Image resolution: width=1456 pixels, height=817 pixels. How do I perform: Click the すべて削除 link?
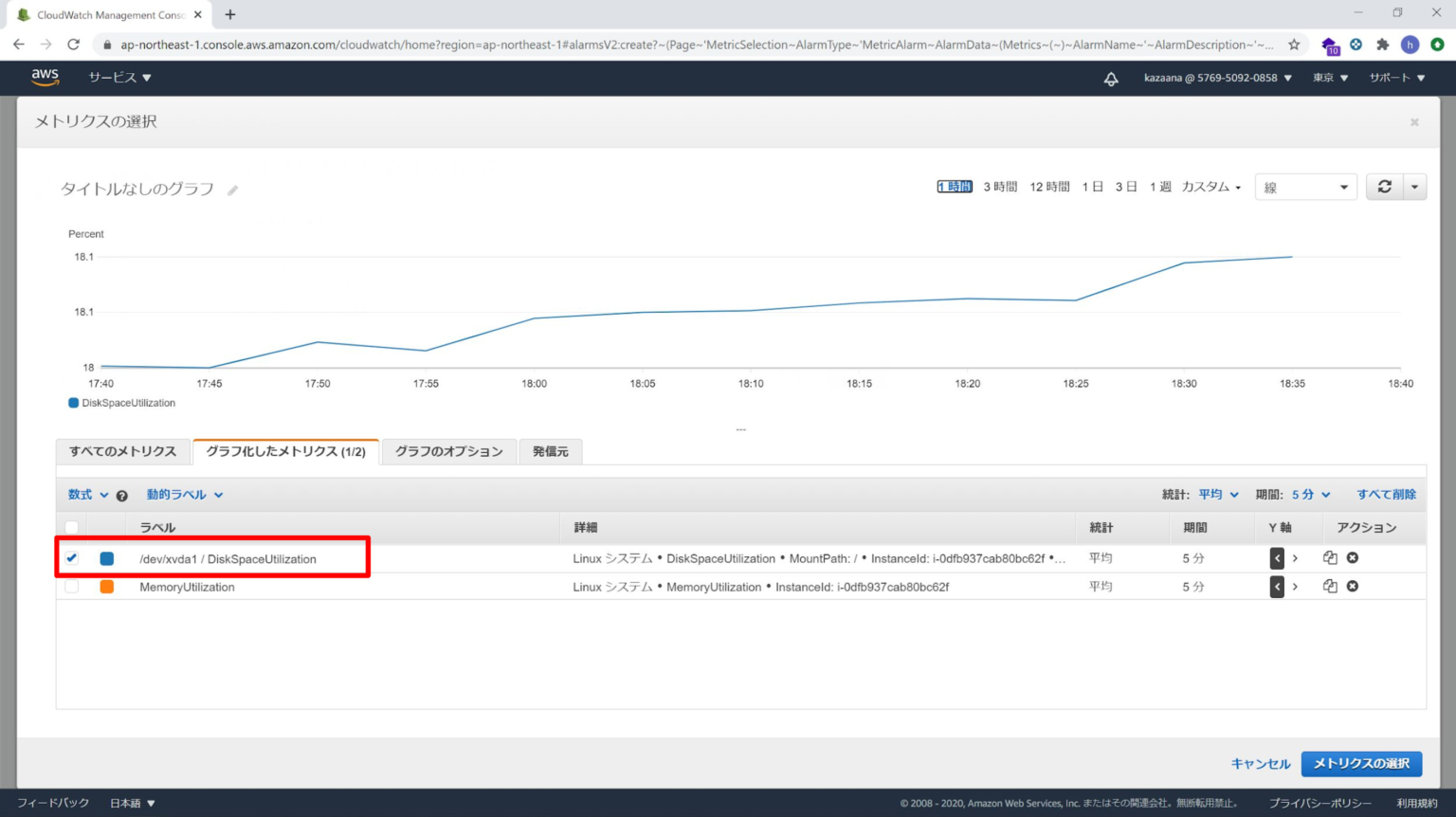coord(1387,494)
